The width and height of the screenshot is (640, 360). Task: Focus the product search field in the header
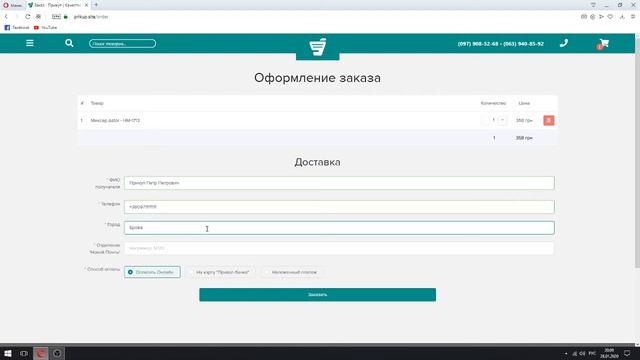[122, 44]
